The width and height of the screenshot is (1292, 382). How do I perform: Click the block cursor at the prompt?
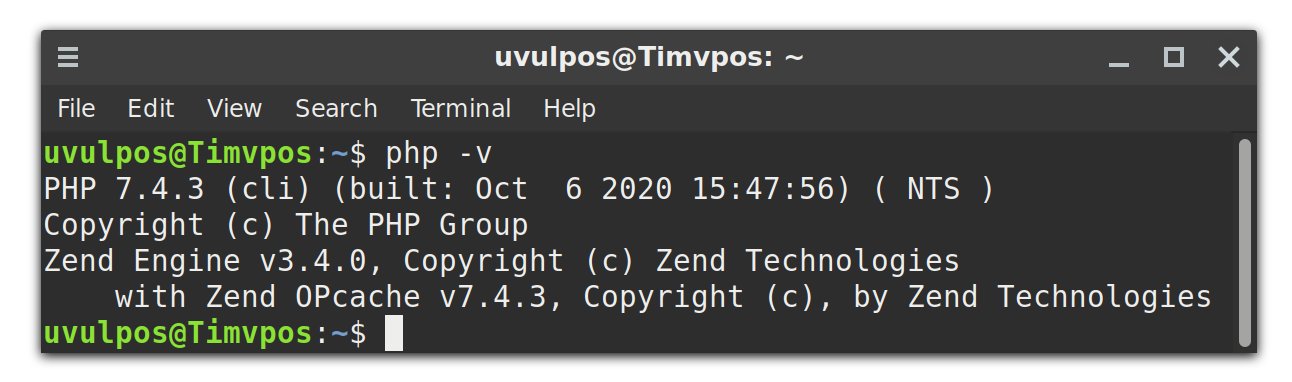point(393,333)
